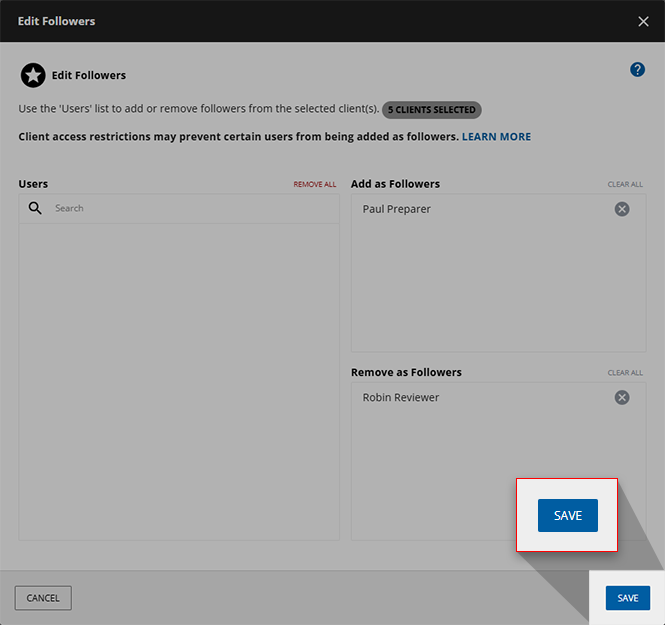The width and height of the screenshot is (665, 625).
Task: Remove Robin Reviewer using the X icon
Action: pos(622,397)
